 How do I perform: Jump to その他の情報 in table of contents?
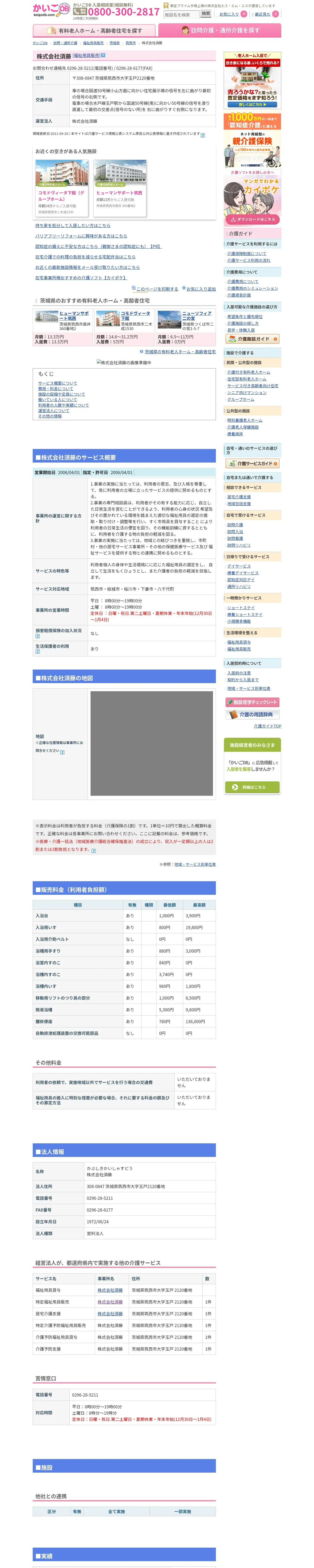(x=50, y=416)
